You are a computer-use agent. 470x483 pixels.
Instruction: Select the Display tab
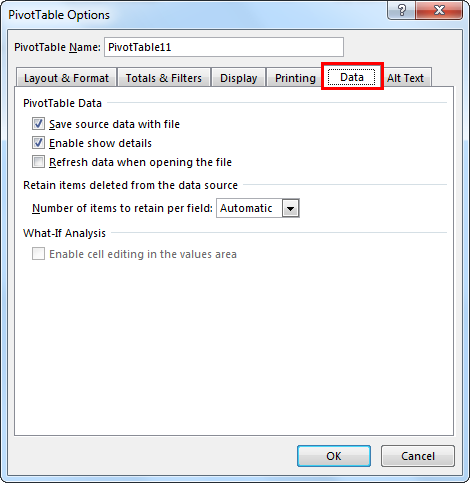tap(238, 78)
